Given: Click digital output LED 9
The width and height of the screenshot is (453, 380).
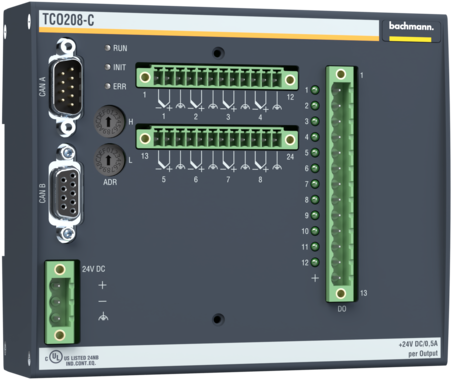Looking at the screenshot, I should [315, 215].
